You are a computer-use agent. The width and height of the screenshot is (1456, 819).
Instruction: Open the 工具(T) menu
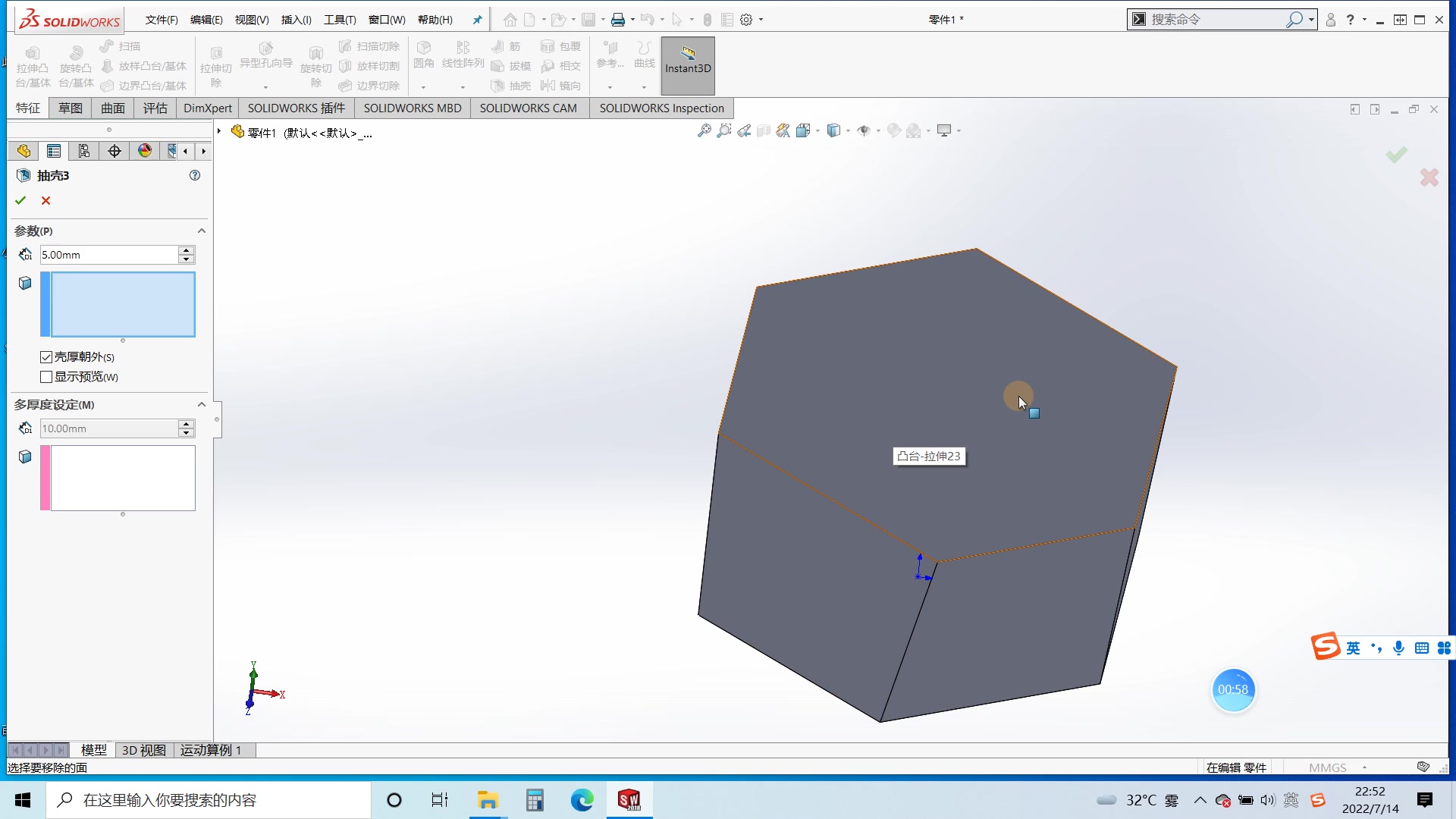point(339,20)
